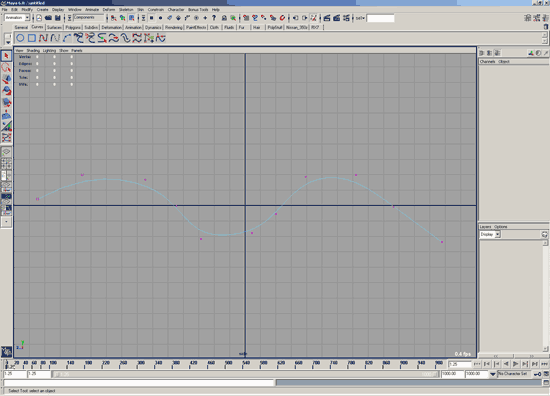Toggle the square vertex selection mask

click(x=152, y=18)
